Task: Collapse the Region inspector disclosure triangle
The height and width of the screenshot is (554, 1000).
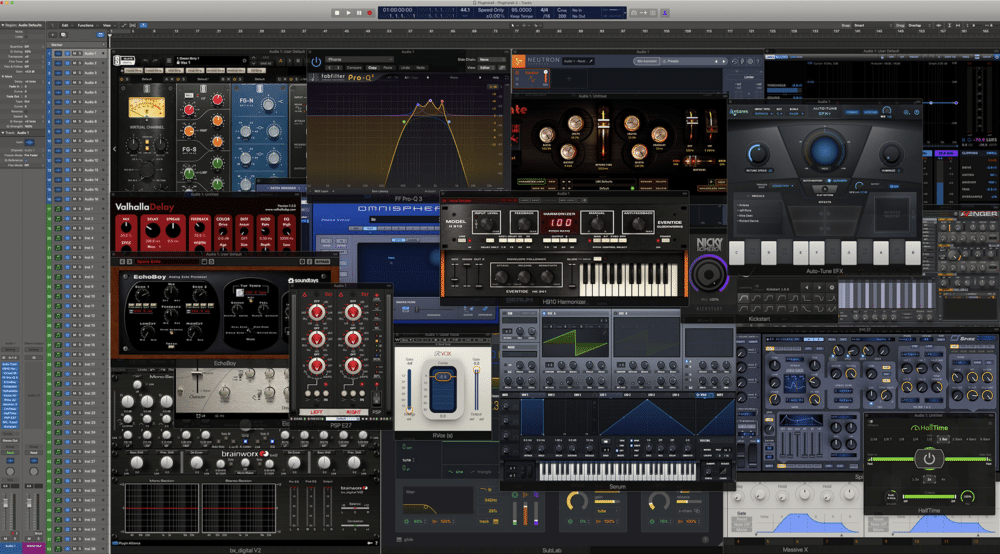Action: (3, 26)
